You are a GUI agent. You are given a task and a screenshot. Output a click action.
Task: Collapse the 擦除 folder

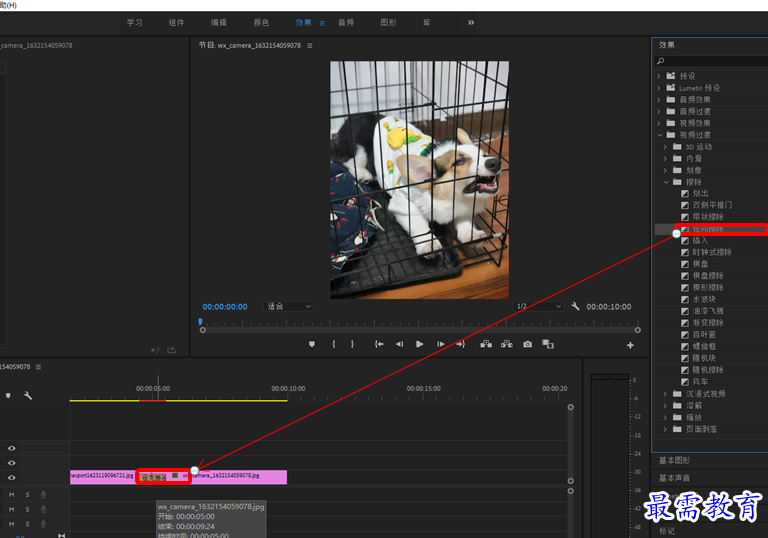[666, 182]
